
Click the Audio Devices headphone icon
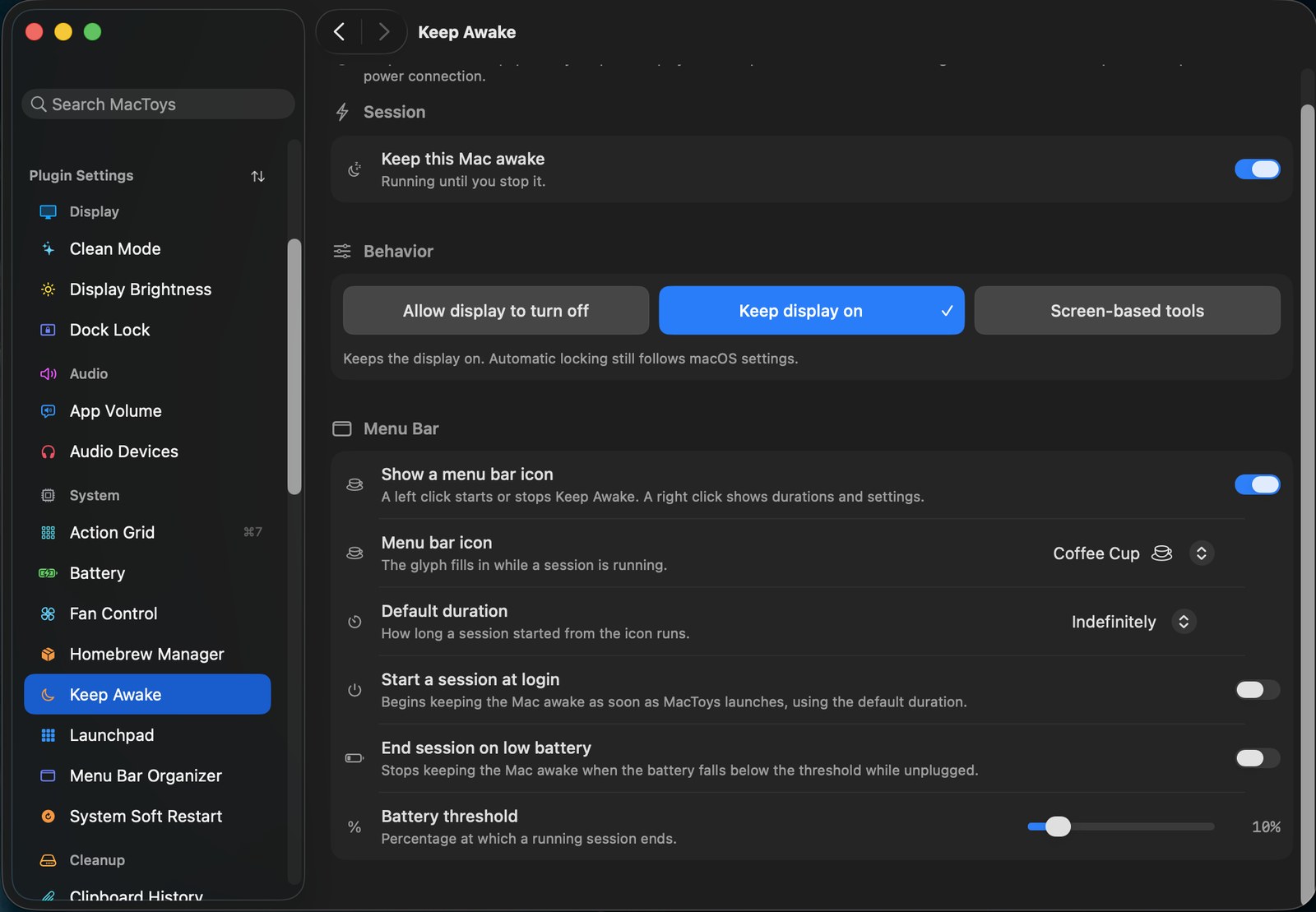(x=49, y=451)
